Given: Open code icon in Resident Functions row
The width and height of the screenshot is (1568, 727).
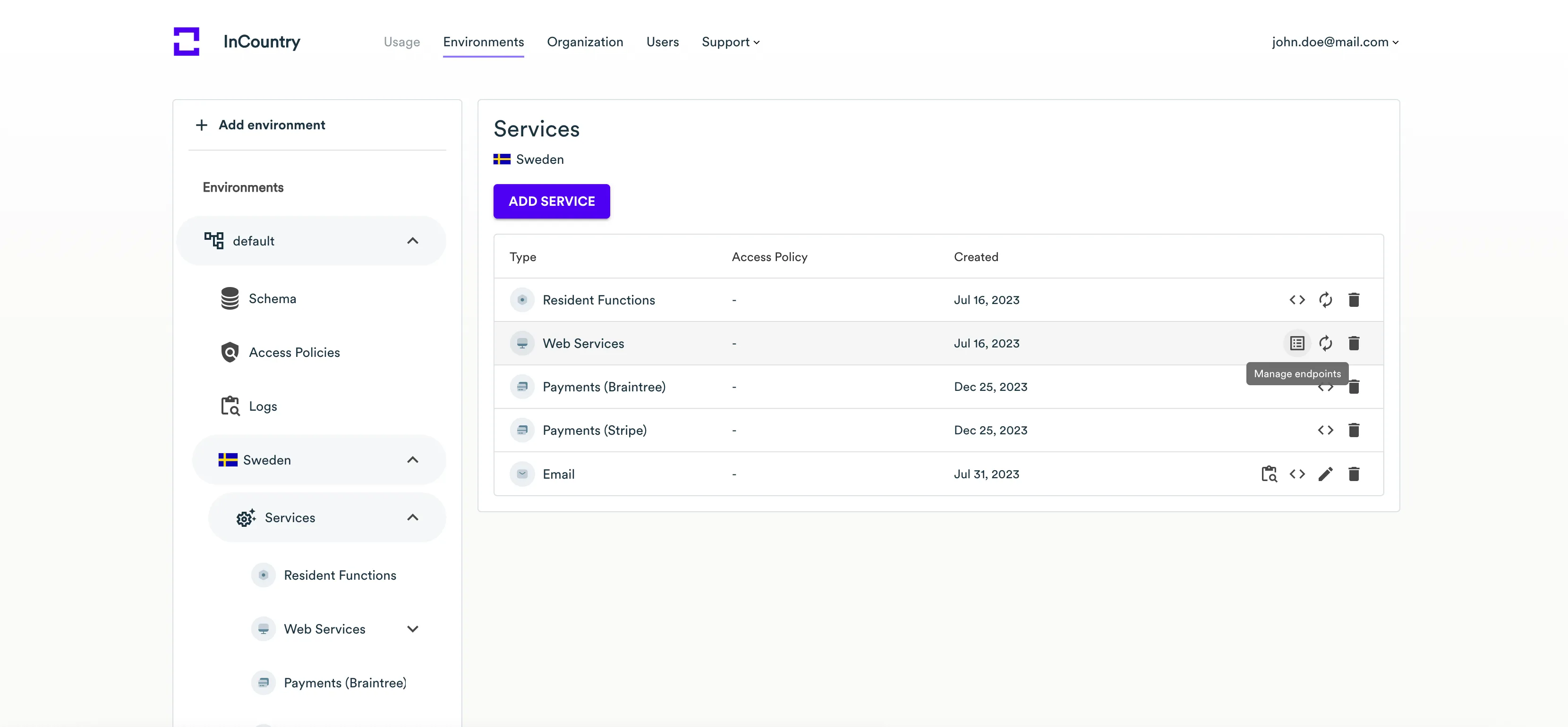Looking at the screenshot, I should click(x=1296, y=300).
